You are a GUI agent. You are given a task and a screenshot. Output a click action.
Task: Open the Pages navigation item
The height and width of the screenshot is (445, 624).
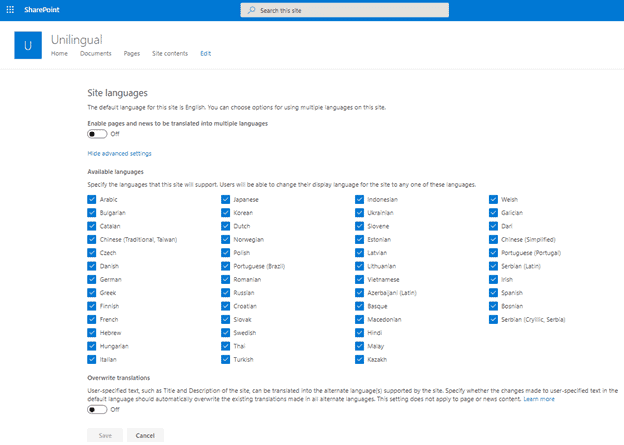[x=132, y=53]
